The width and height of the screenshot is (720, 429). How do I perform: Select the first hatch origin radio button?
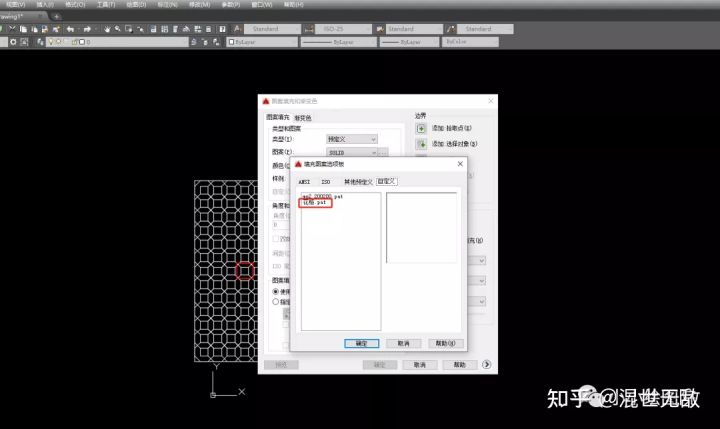276,292
